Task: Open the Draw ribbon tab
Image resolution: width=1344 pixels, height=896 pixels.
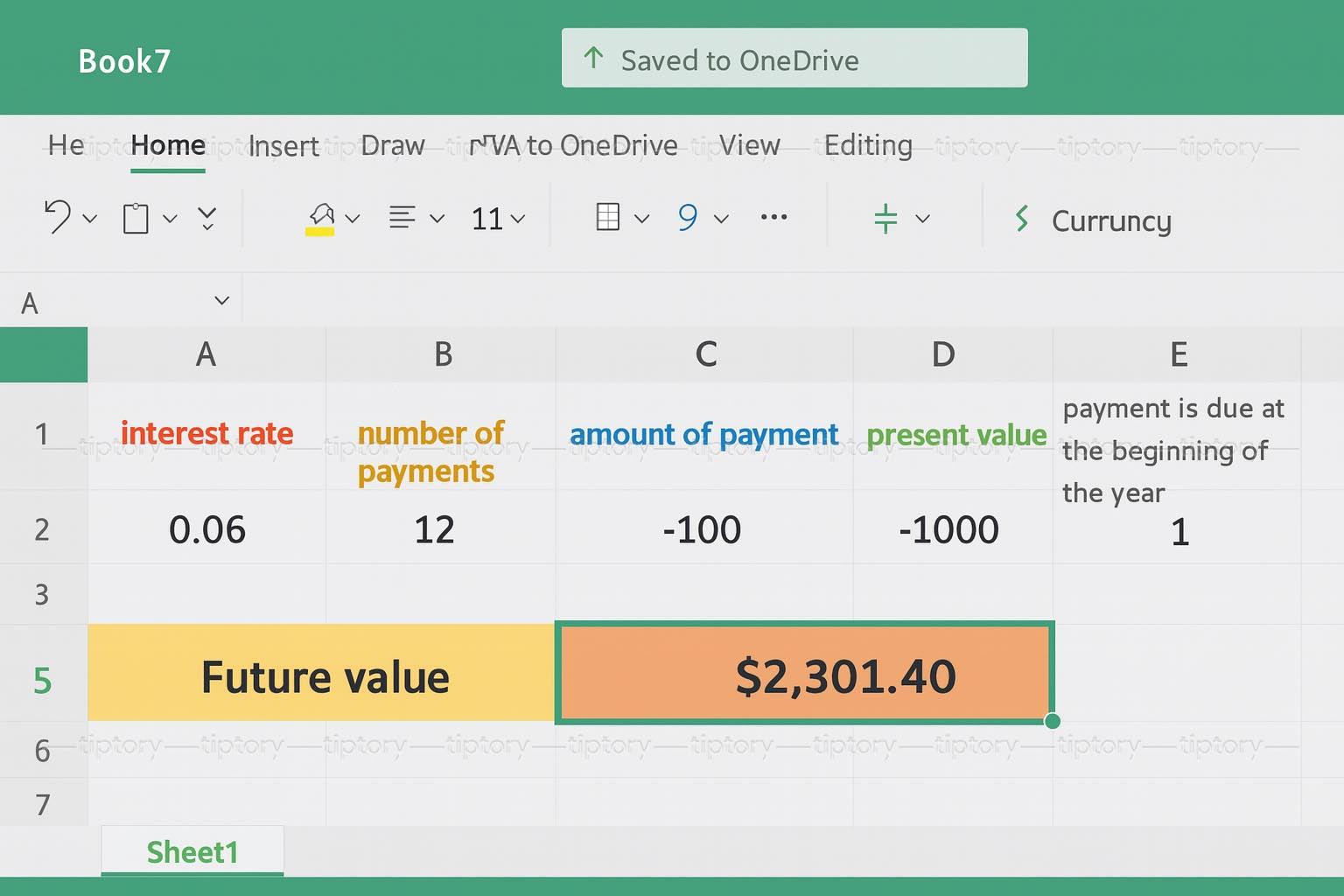Action: pyautogui.click(x=393, y=145)
